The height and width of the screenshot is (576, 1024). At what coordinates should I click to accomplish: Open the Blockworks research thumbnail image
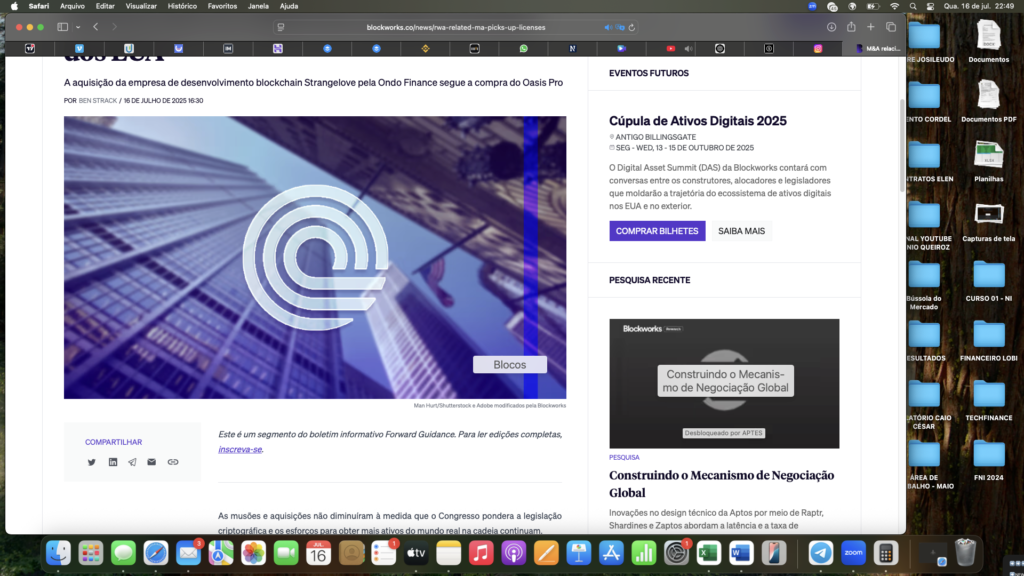(724, 383)
